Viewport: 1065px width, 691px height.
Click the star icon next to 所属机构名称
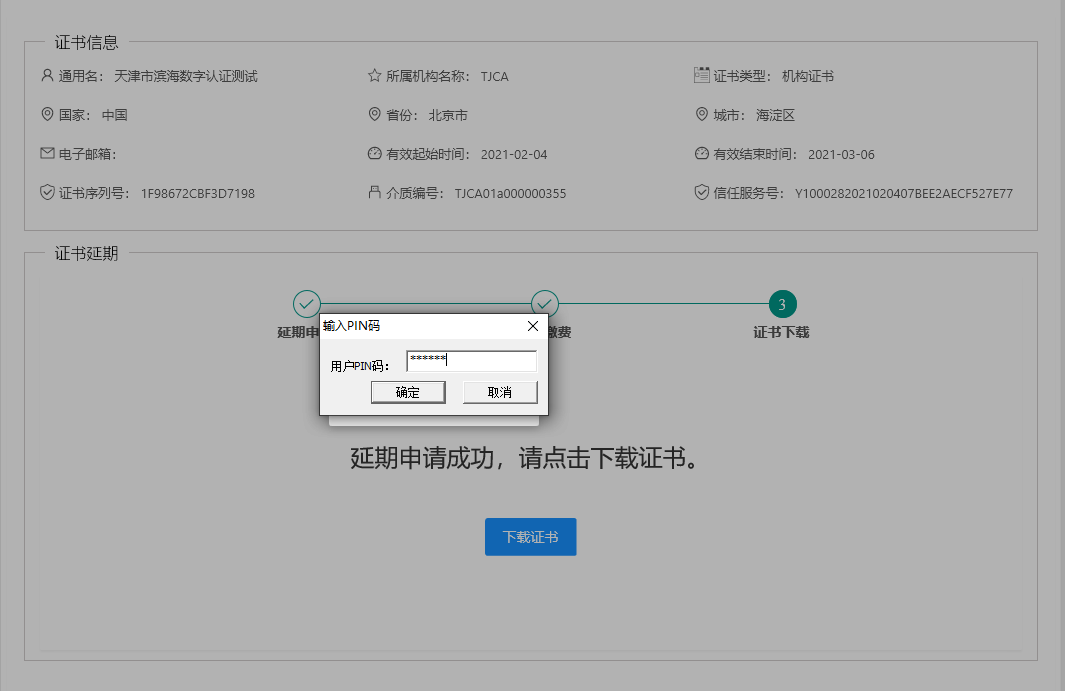pyautogui.click(x=375, y=75)
